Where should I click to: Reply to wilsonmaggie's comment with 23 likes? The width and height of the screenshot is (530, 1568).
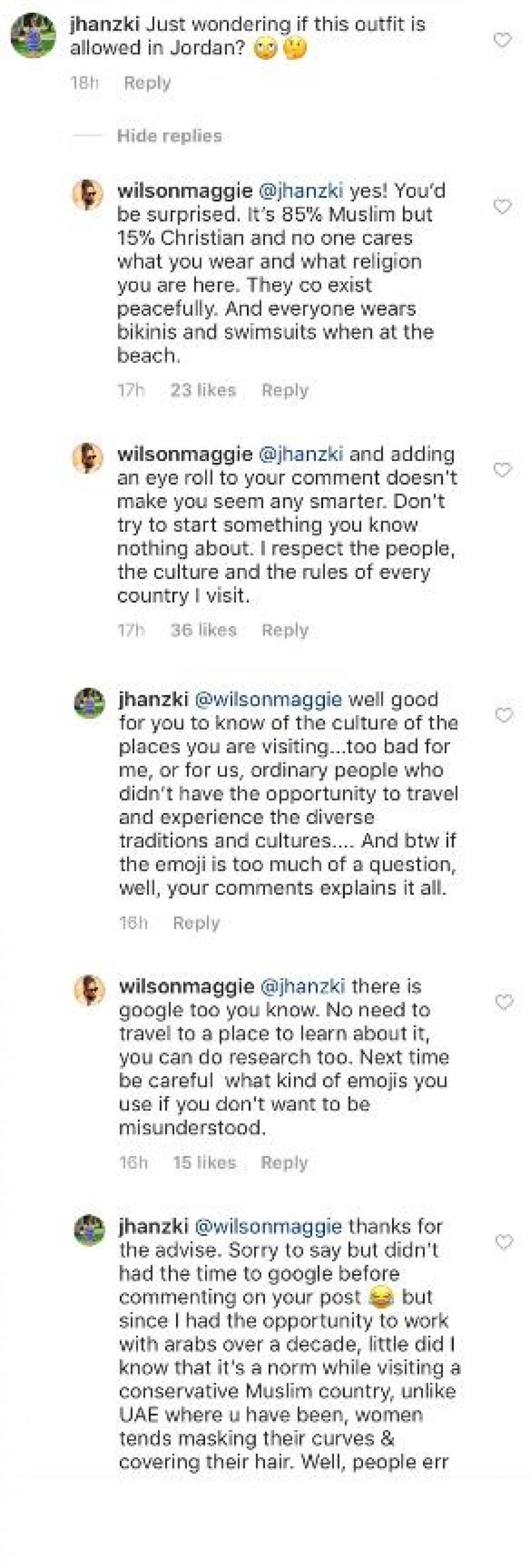285,390
